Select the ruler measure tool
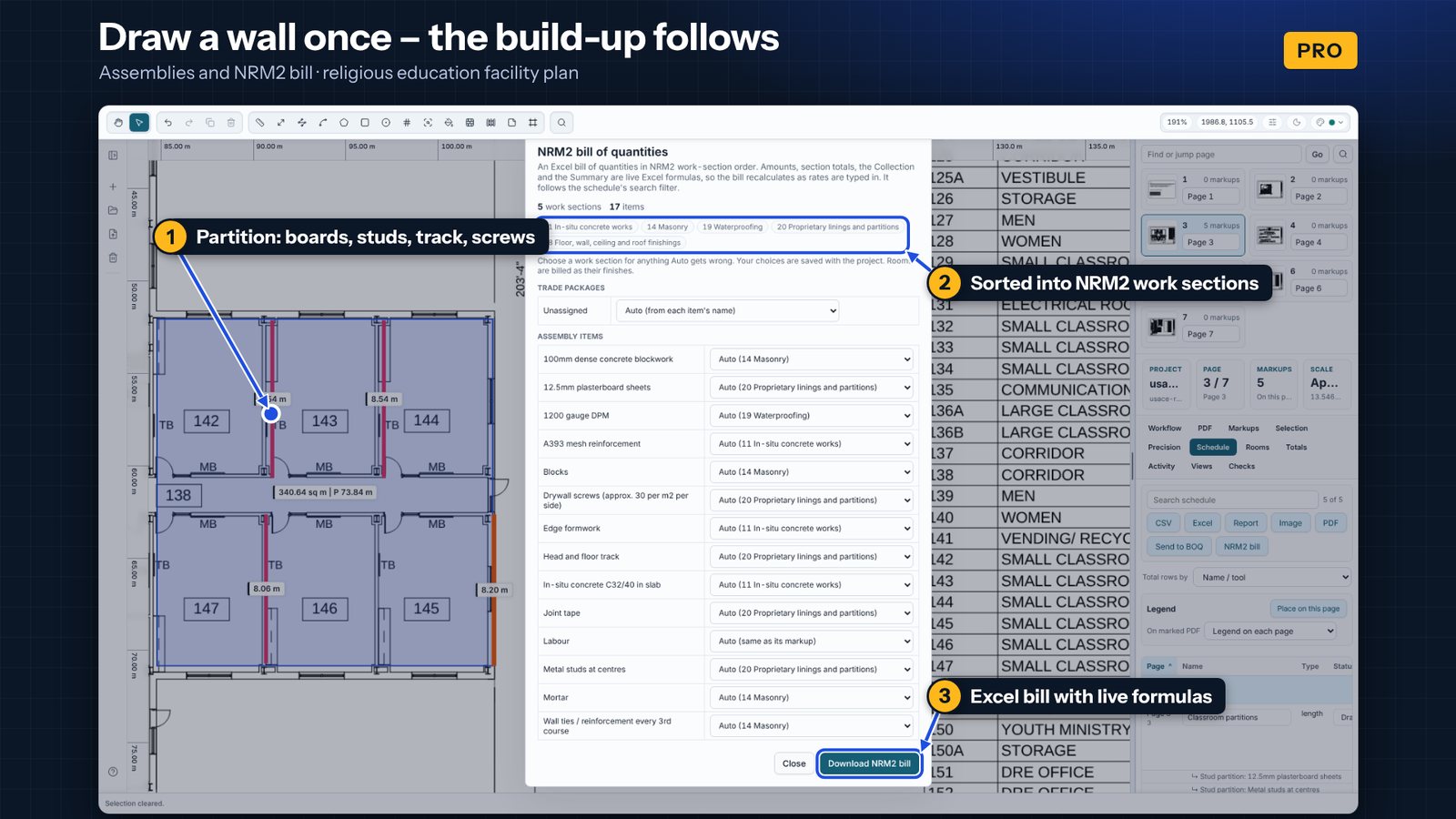 pos(260,122)
